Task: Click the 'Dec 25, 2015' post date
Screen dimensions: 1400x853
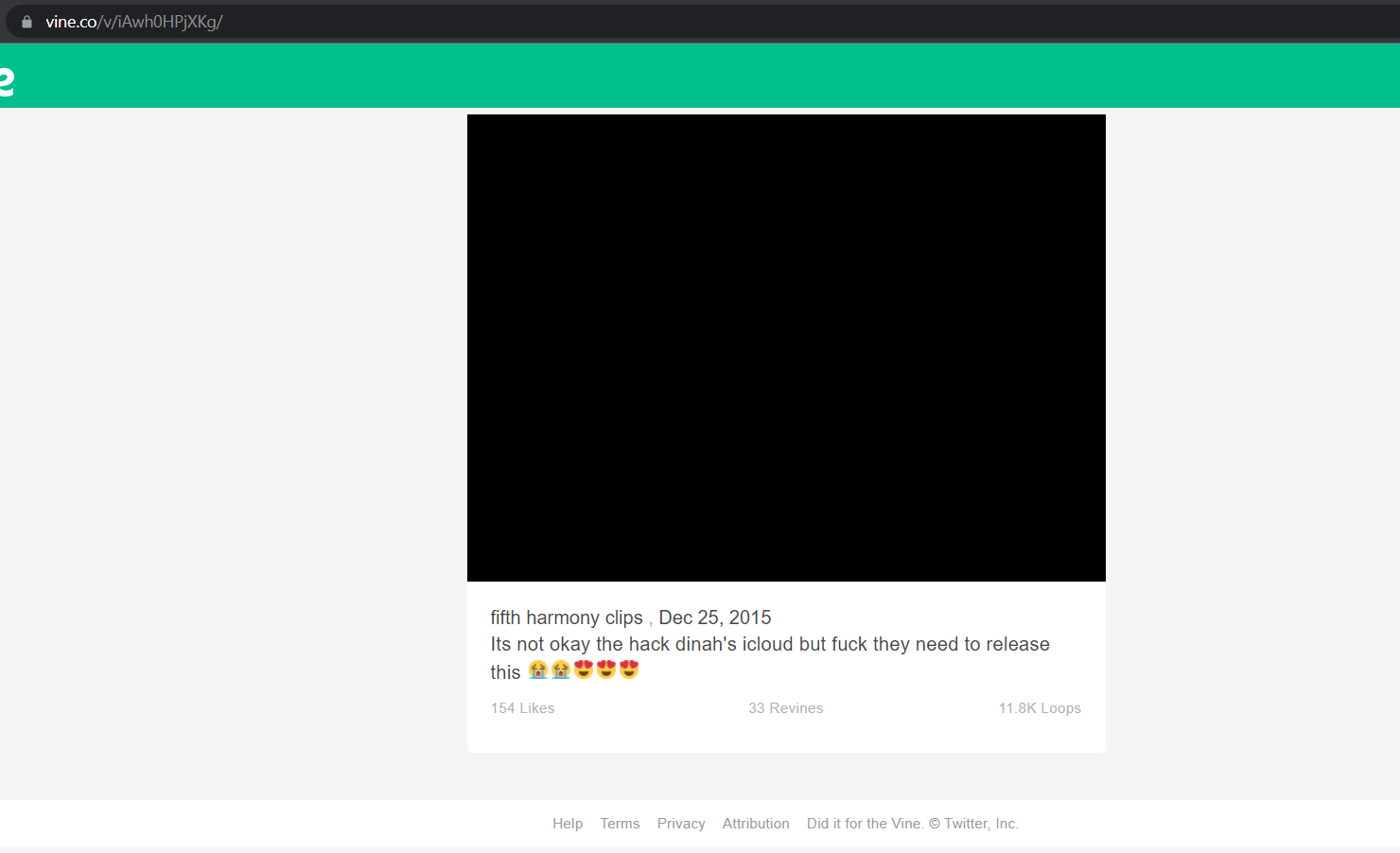Action: pyautogui.click(x=715, y=618)
